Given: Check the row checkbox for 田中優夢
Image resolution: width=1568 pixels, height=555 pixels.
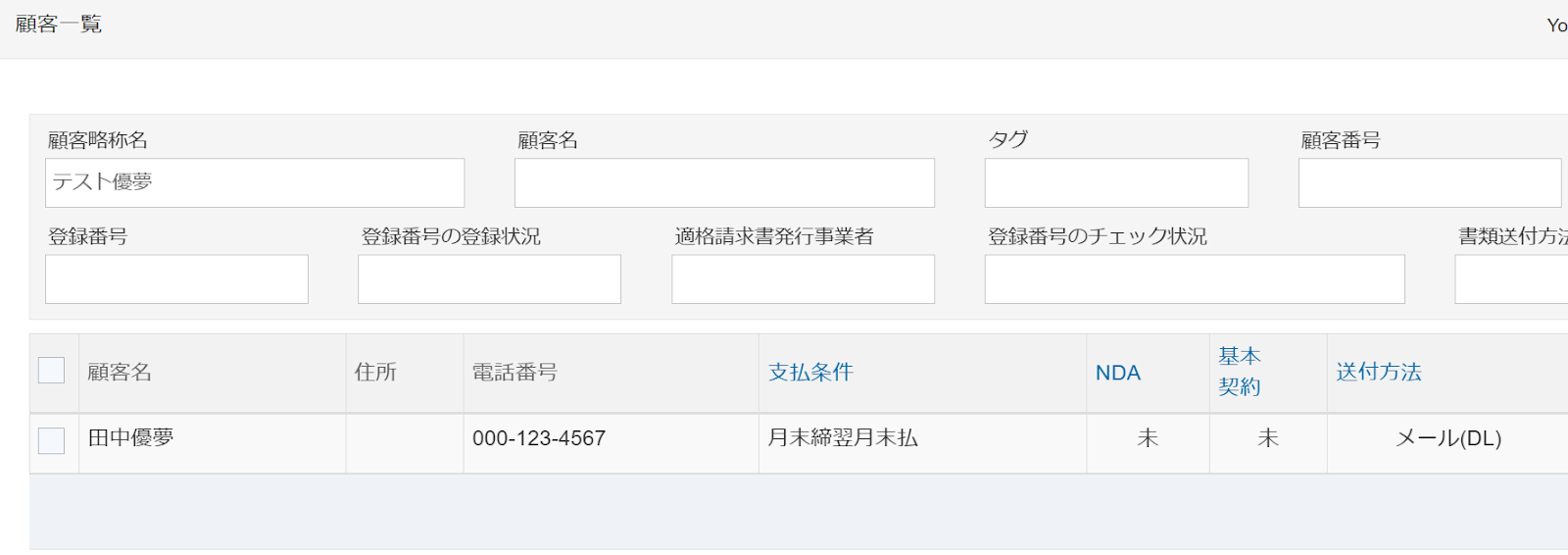Looking at the screenshot, I should (51, 440).
